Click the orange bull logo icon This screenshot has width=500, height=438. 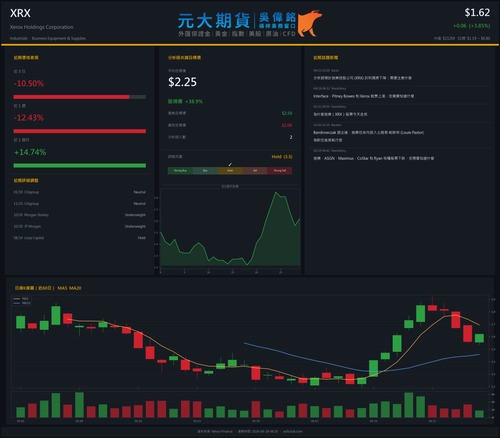click(x=310, y=23)
